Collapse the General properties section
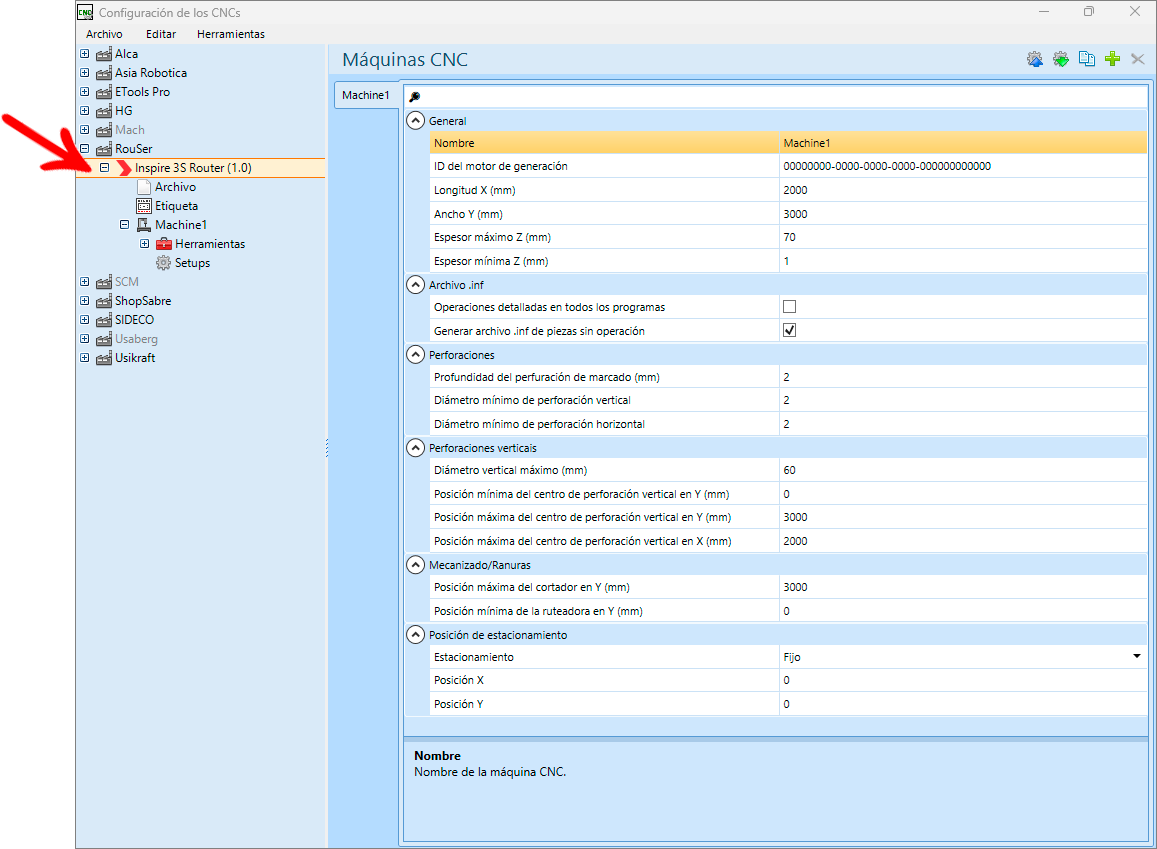1157x849 pixels. (416, 121)
